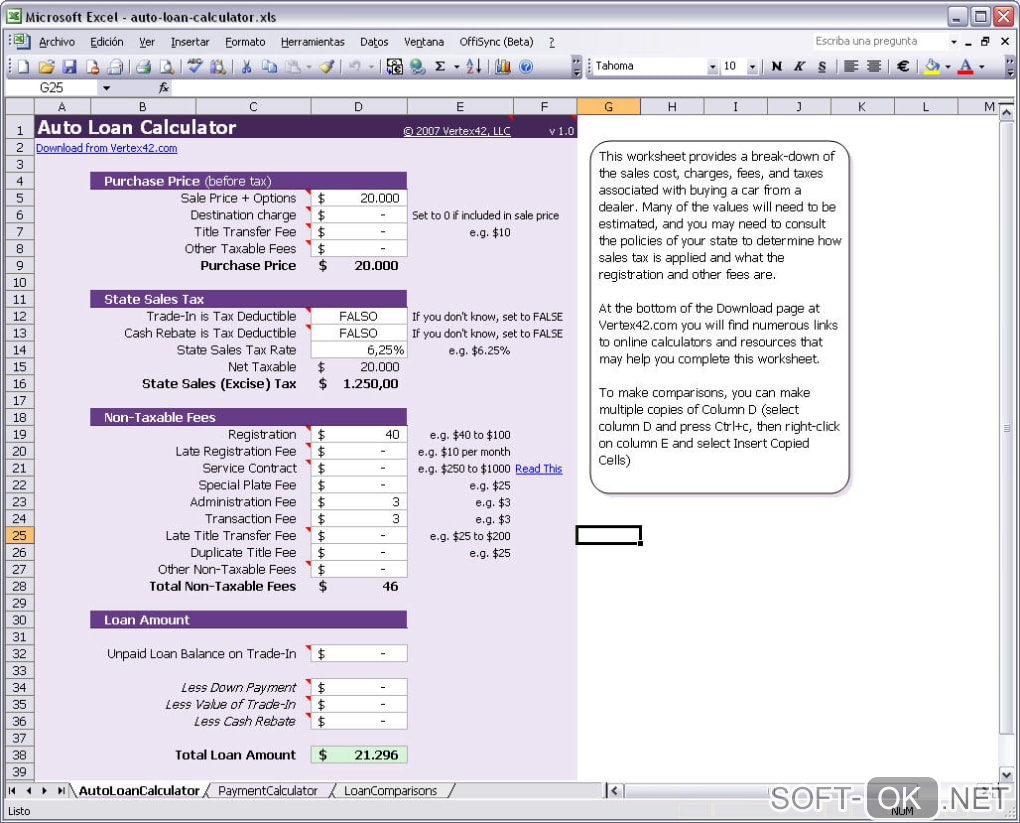The height and width of the screenshot is (823, 1020).
Task: Switch to the LoanComparisons sheet tab
Action: 390,790
